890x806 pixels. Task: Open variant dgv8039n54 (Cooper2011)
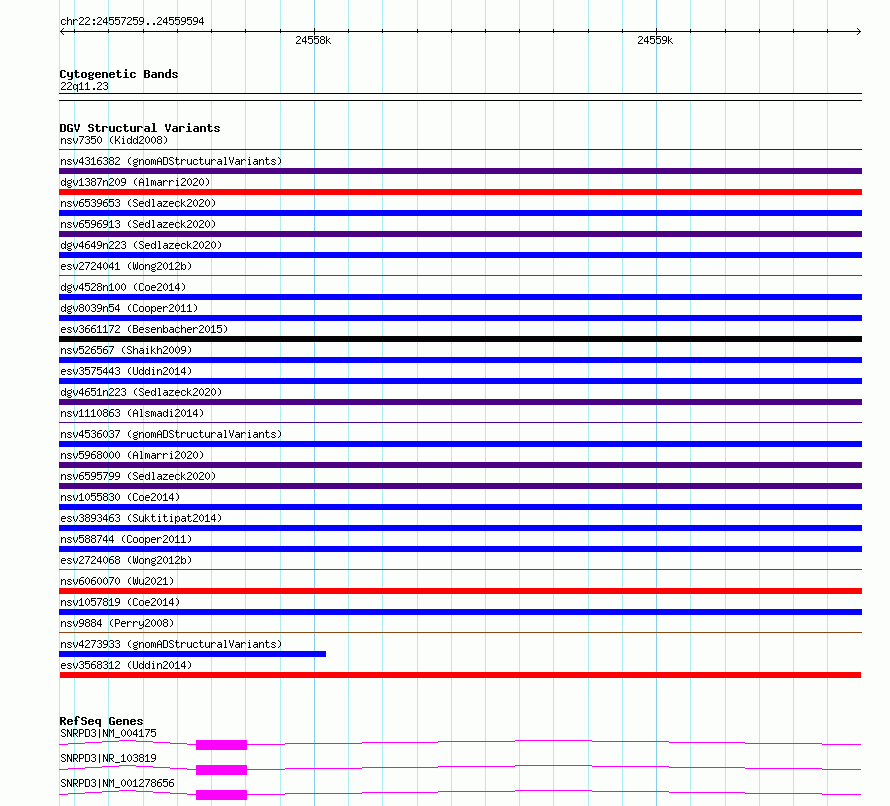(x=129, y=308)
